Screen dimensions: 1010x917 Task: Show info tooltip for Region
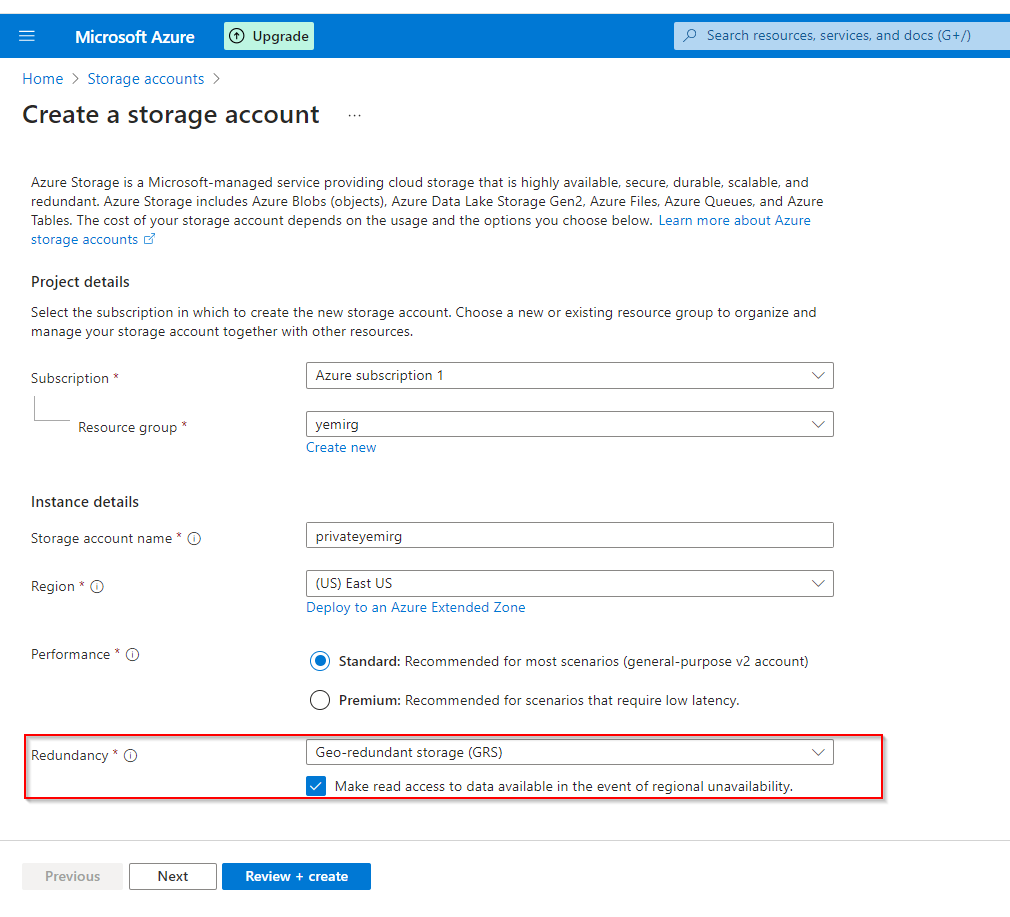97,587
